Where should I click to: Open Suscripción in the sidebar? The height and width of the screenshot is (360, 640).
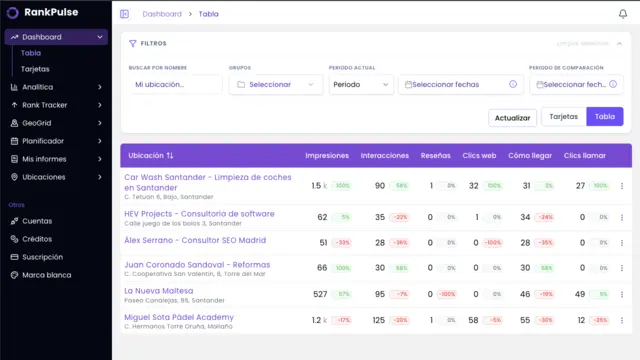(42, 257)
